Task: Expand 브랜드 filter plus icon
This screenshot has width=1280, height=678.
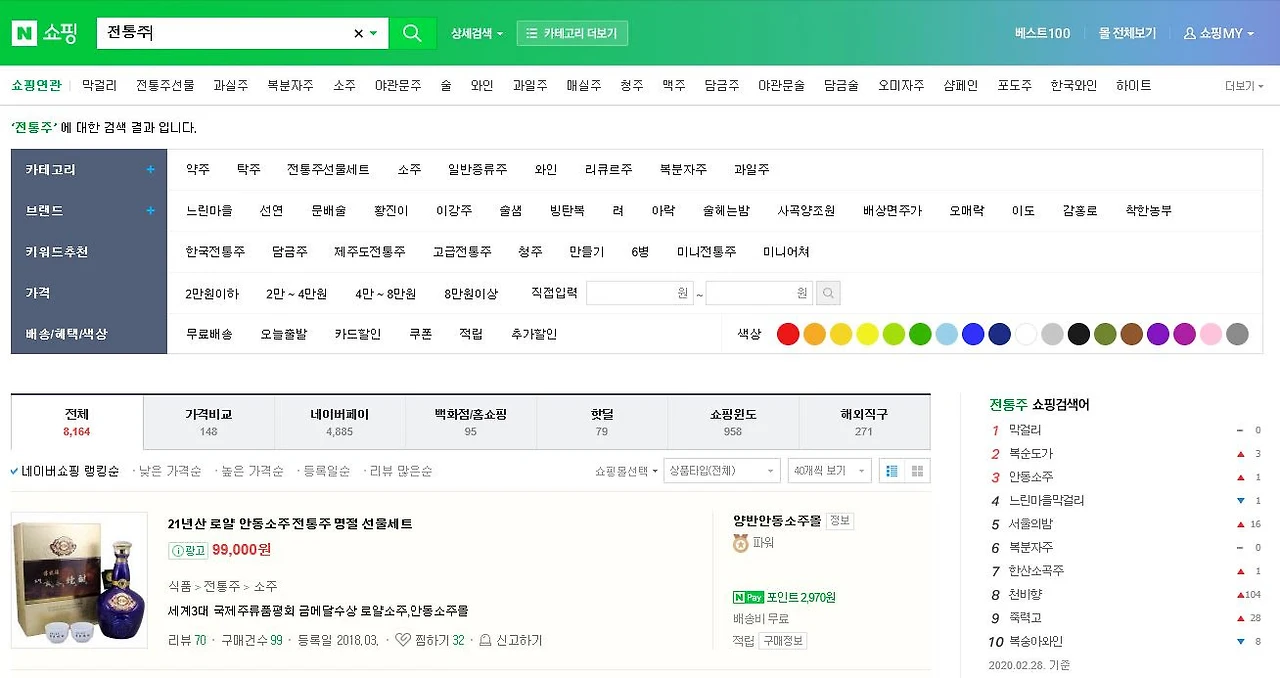Action: tap(151, 211)
